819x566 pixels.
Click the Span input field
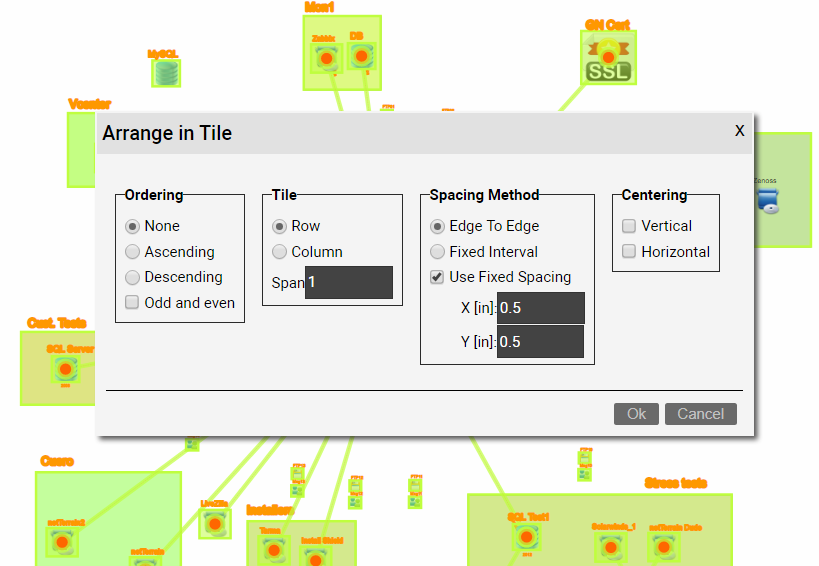pos(348,282)
